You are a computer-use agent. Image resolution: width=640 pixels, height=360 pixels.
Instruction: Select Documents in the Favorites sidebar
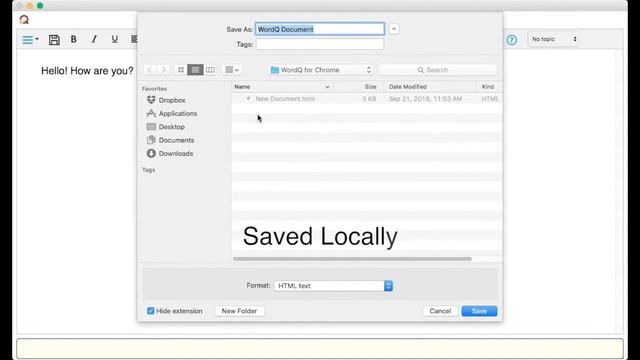(171, 140)
